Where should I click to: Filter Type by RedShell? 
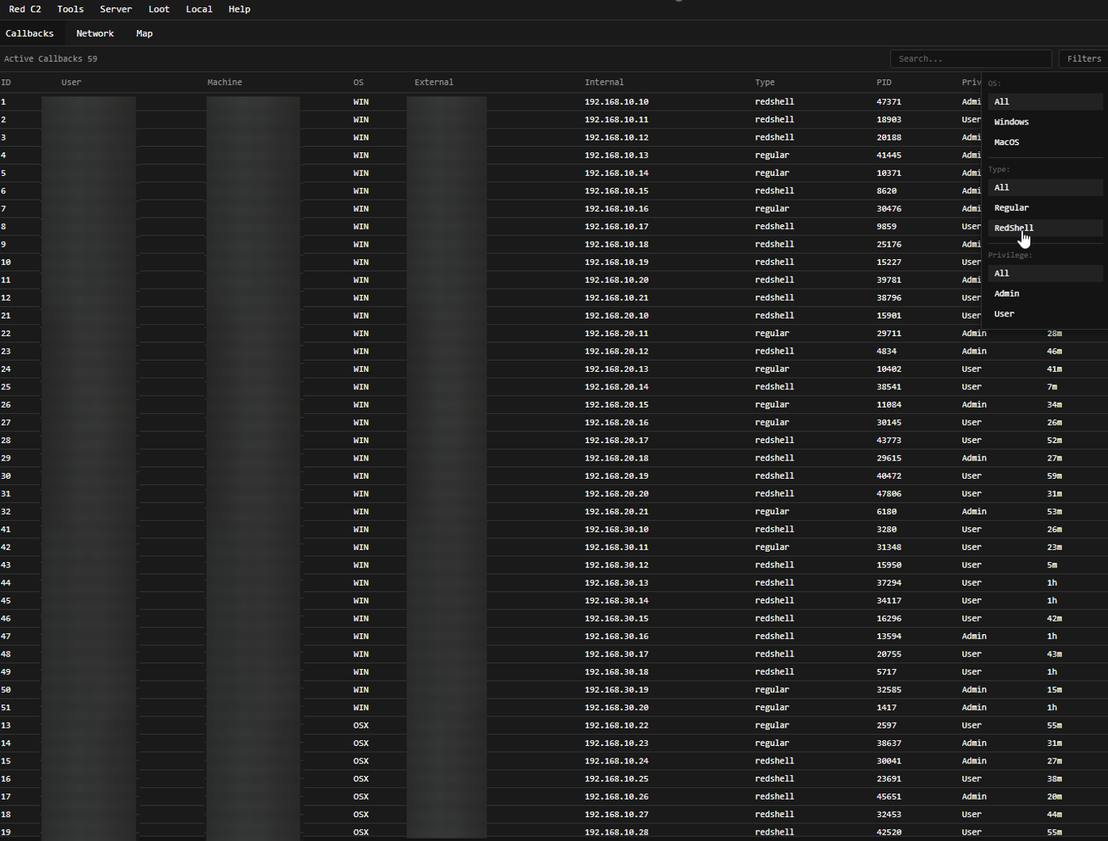1045,228
